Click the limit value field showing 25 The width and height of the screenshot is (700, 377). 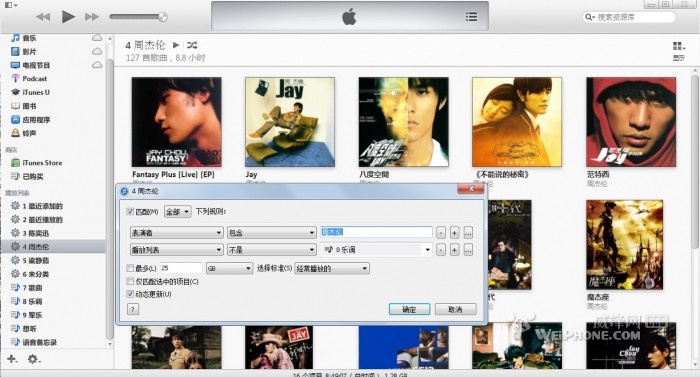point(181,268)
